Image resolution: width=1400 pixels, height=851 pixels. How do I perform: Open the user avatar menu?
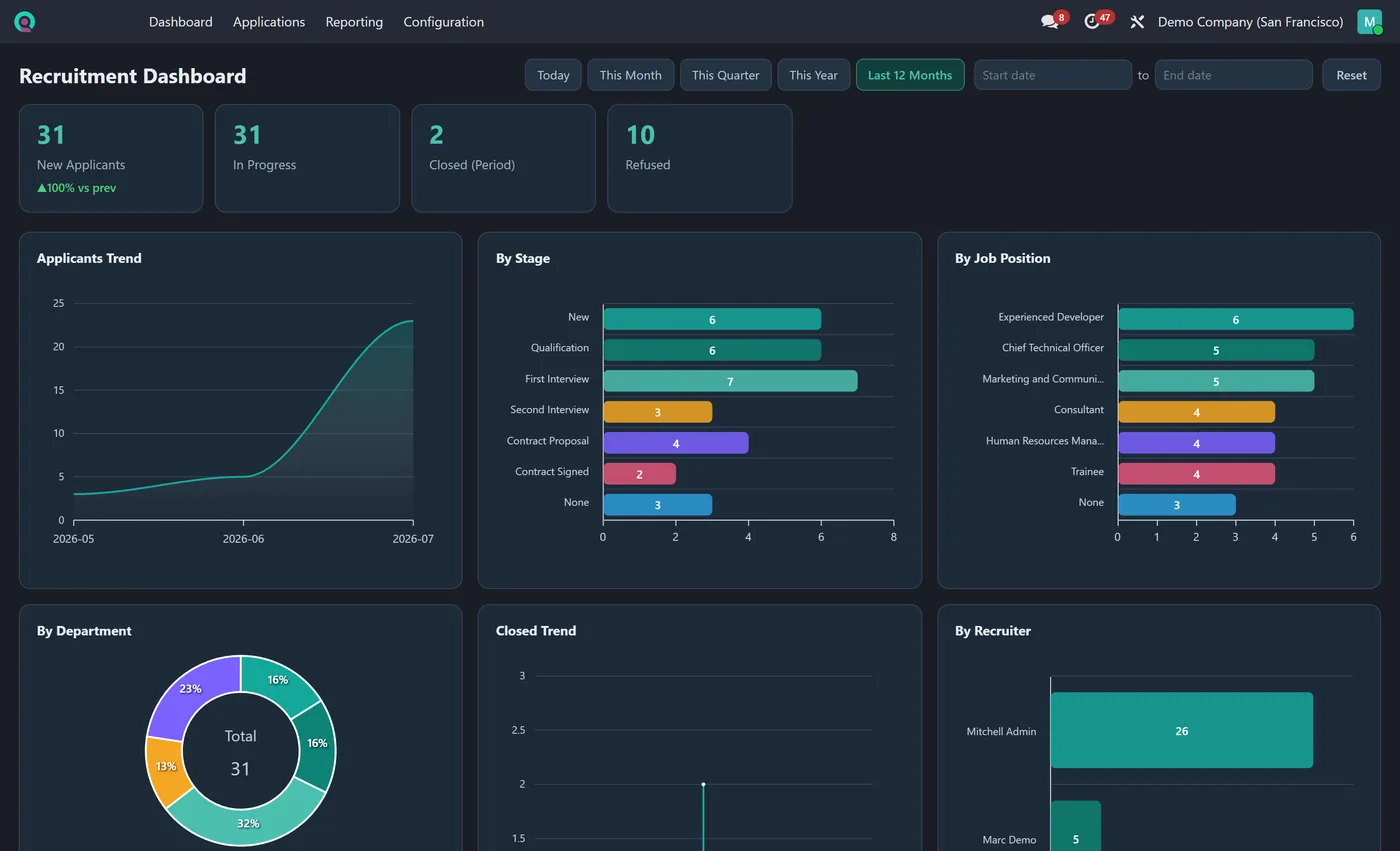click(x=1369, y=21)
